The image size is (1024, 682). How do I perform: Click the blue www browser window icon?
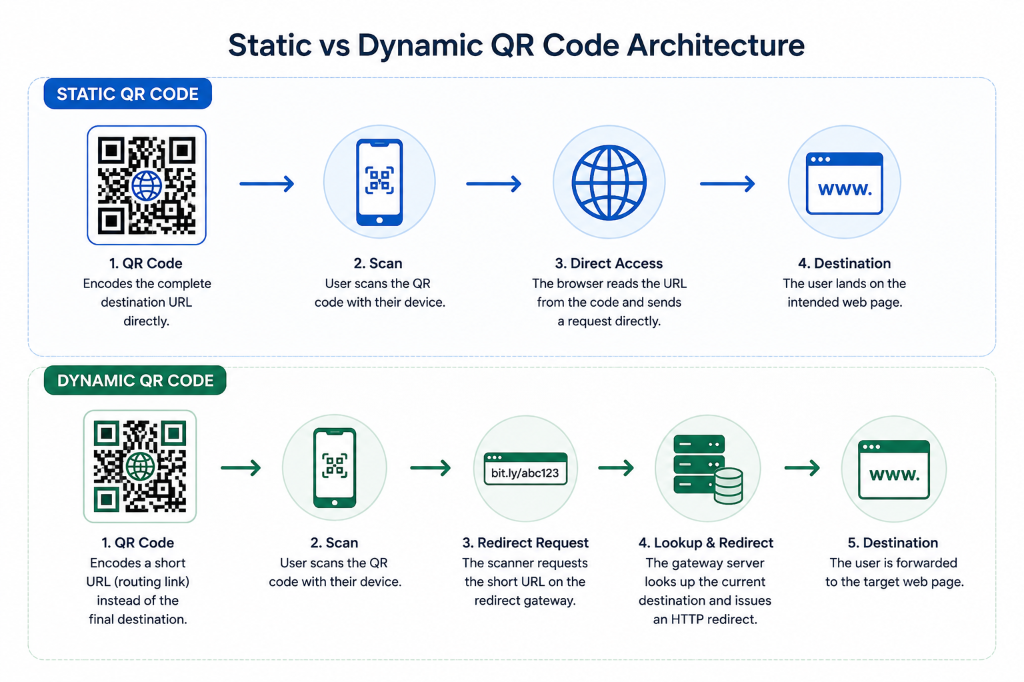pyautogui.click(x=844, y=183)
